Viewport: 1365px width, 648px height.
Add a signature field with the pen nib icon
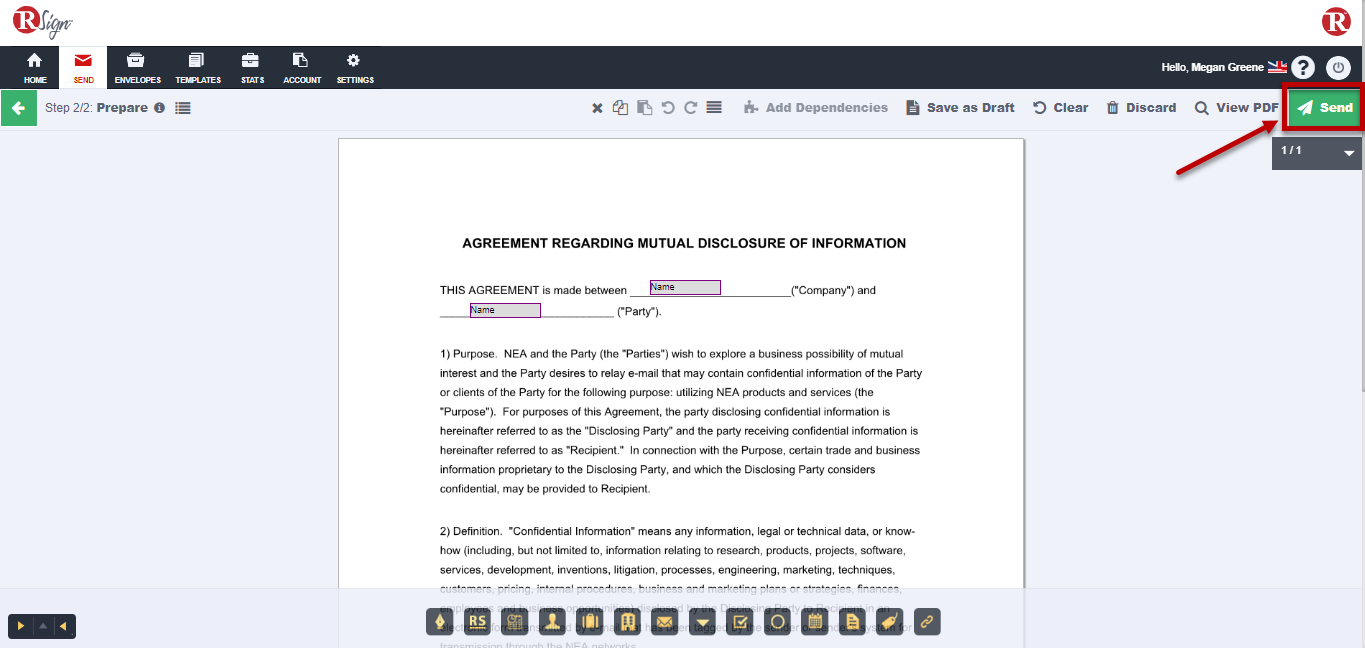pos(440,622)
